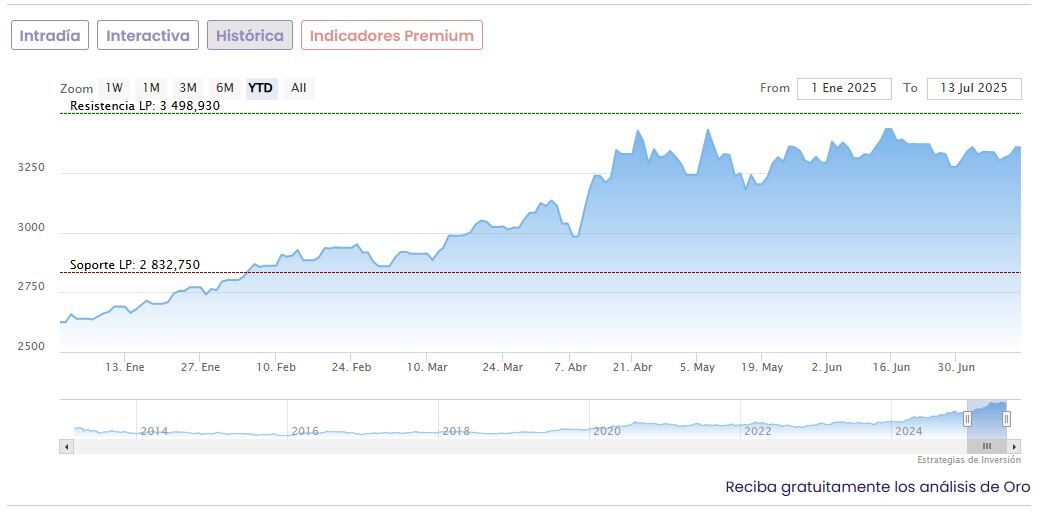Select the 6M zoom option

(x=225, y=88)
